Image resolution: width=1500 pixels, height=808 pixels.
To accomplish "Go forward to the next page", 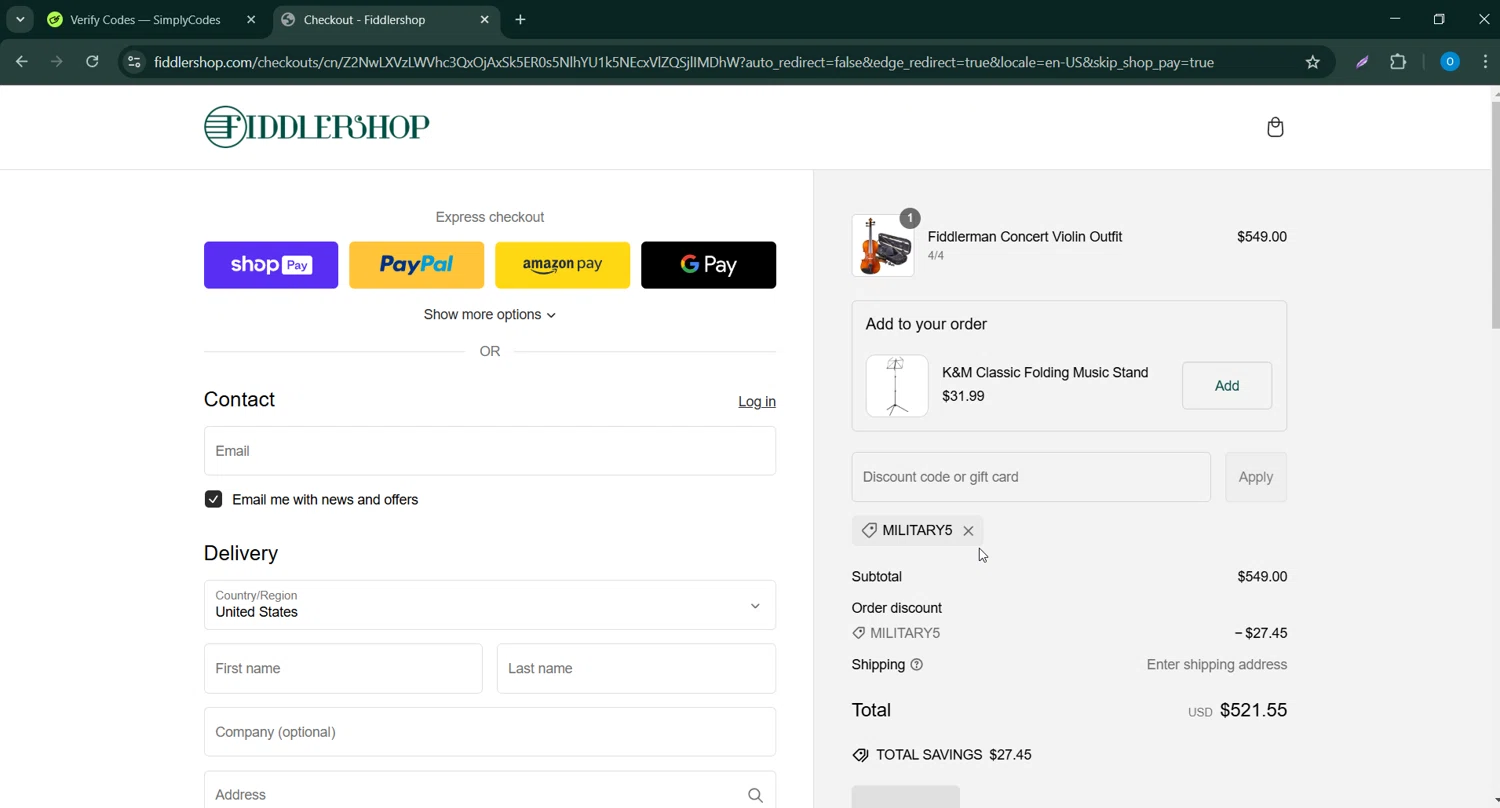I will (x=57, y=62).
